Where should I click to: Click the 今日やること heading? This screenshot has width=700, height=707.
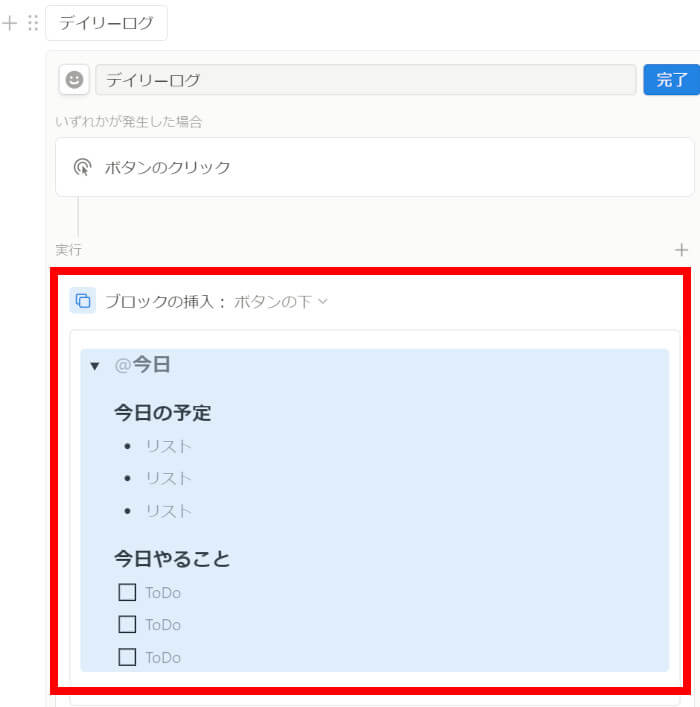click(172, 558)
